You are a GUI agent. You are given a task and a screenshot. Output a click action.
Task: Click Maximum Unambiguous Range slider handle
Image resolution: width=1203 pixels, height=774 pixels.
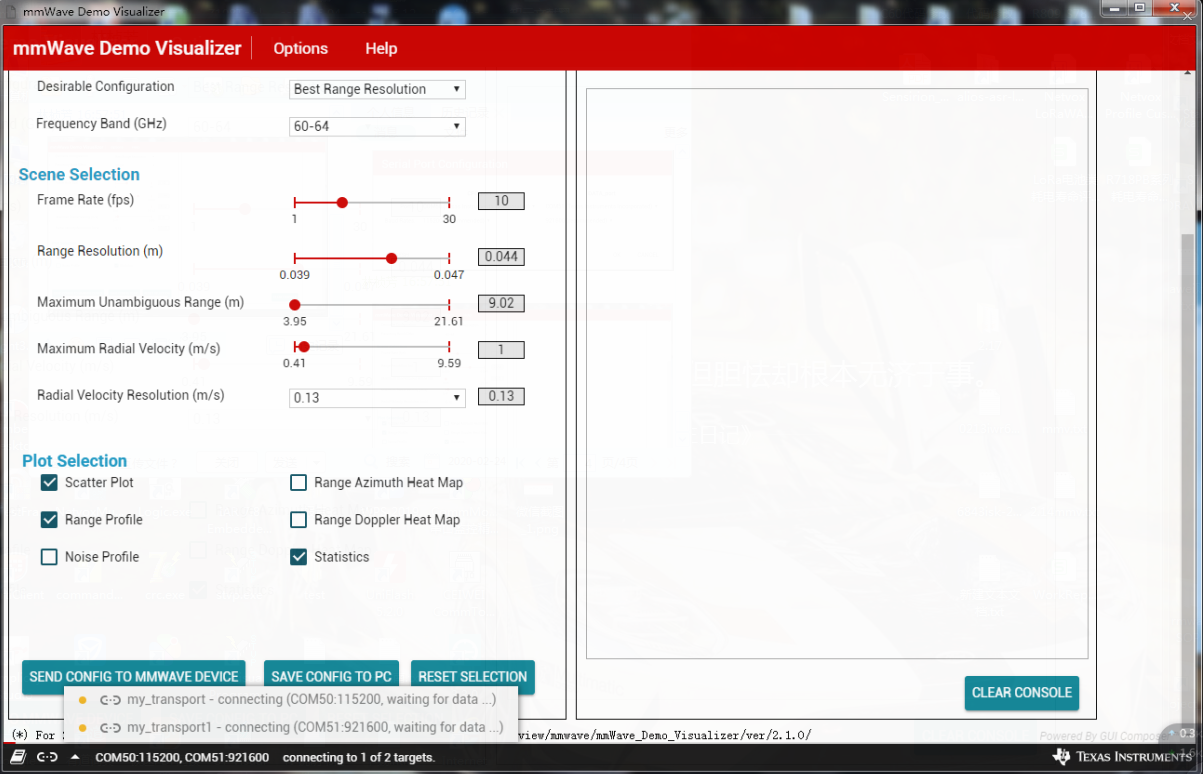click(294, 304)
